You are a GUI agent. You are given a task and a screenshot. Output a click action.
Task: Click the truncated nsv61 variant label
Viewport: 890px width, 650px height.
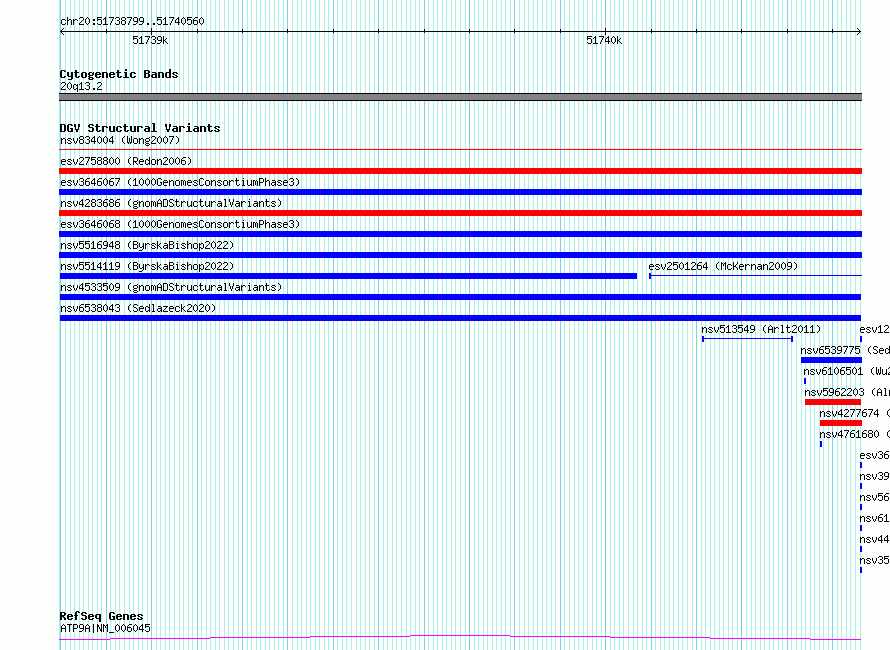(x=874, y=518)
